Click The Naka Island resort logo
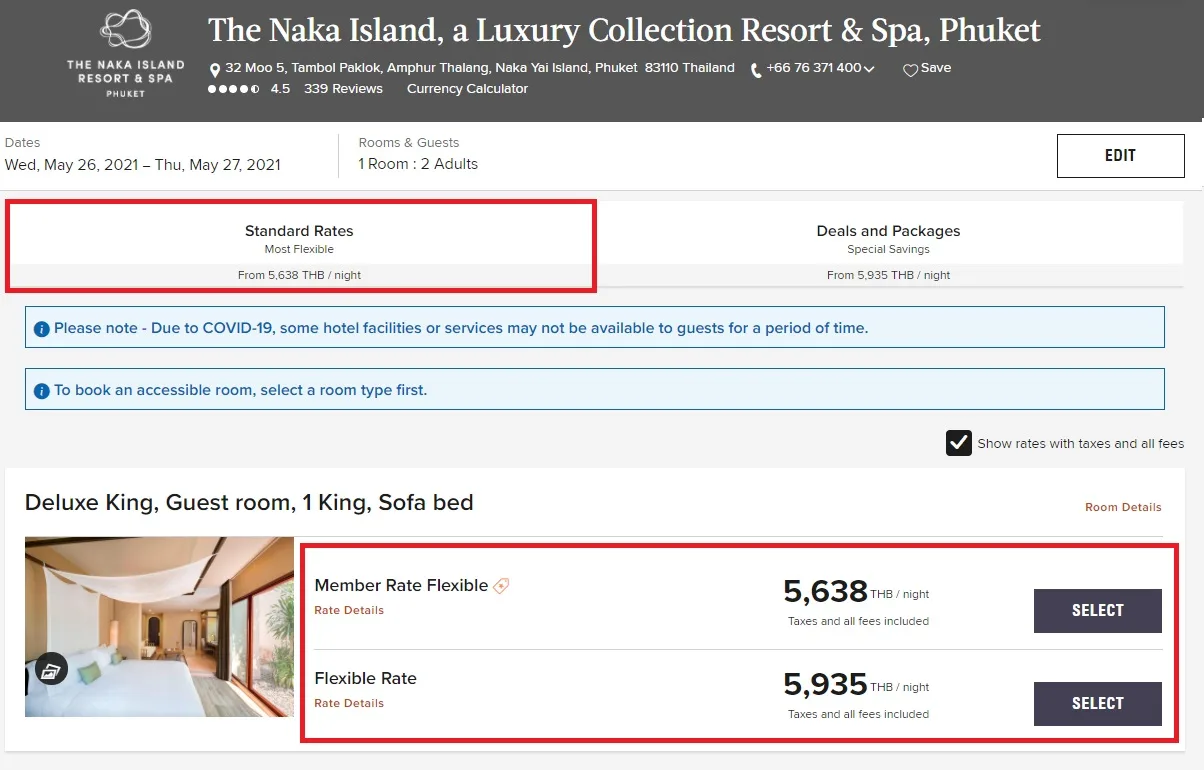1204x770 pixels. pyautogui.click(x=126, y=53)
